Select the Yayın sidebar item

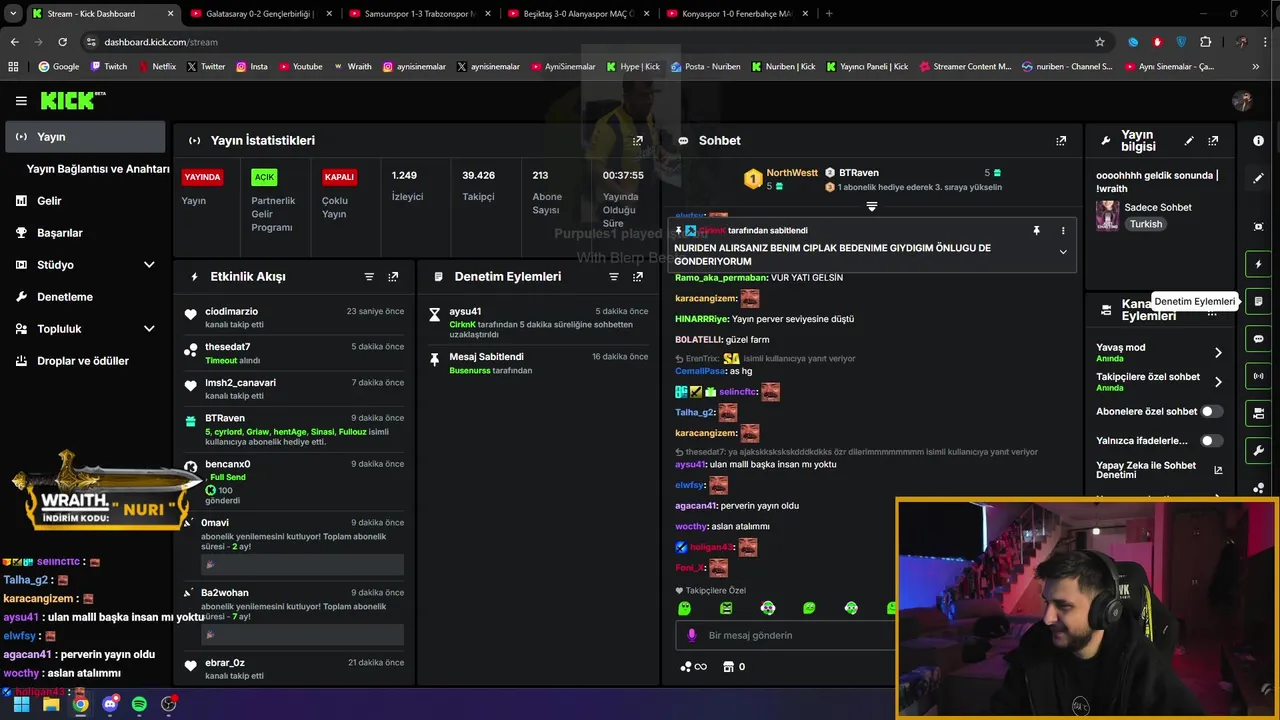pyautogui.click(x=85, y=137)
